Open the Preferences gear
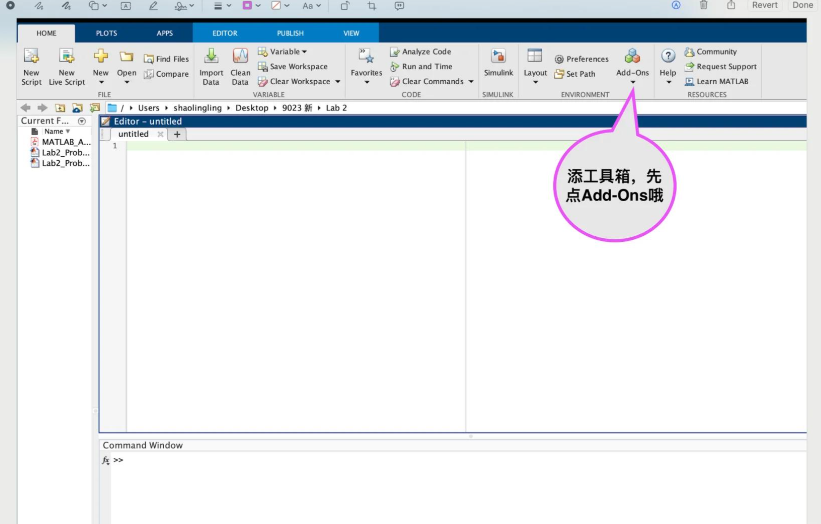821x524 pixels. [x=559, y=59]
